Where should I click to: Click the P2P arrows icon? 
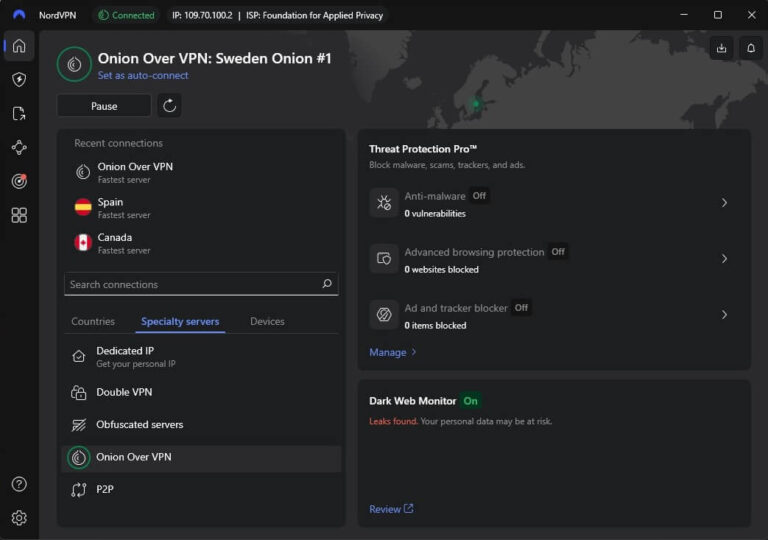tap(79, 490)
